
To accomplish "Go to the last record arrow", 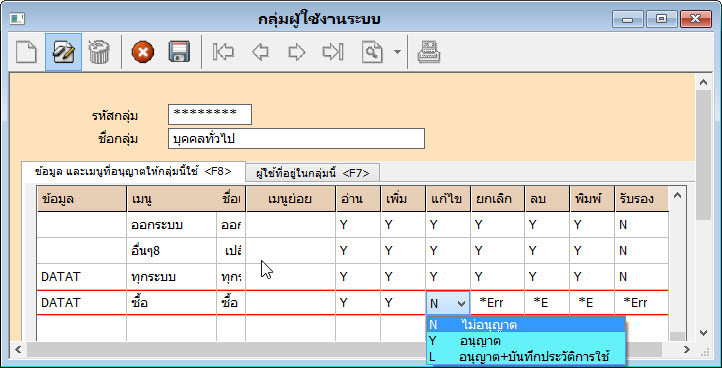I will click(333, 52).
